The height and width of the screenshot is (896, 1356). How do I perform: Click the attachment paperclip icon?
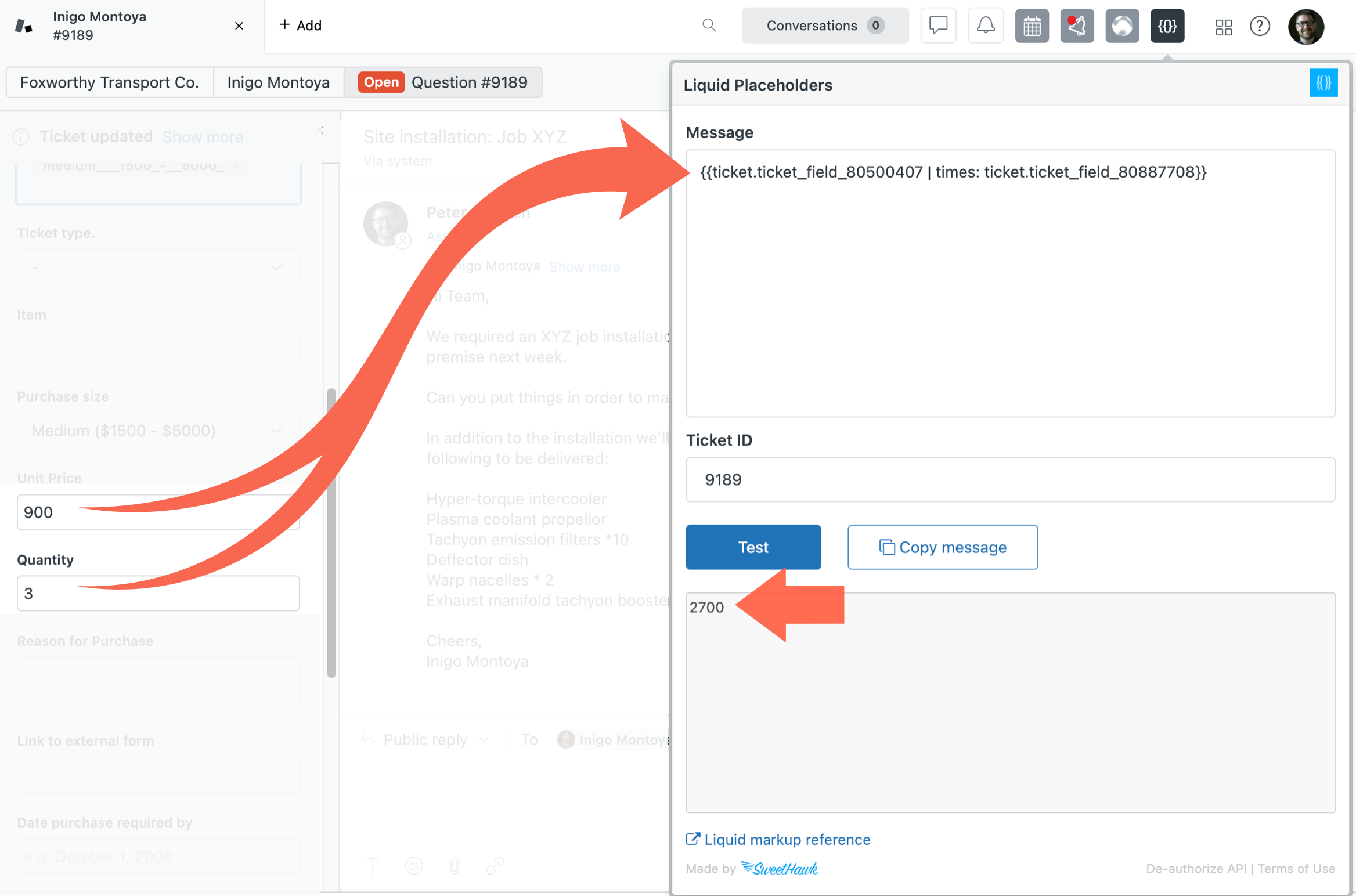click(x=455, y=865)
